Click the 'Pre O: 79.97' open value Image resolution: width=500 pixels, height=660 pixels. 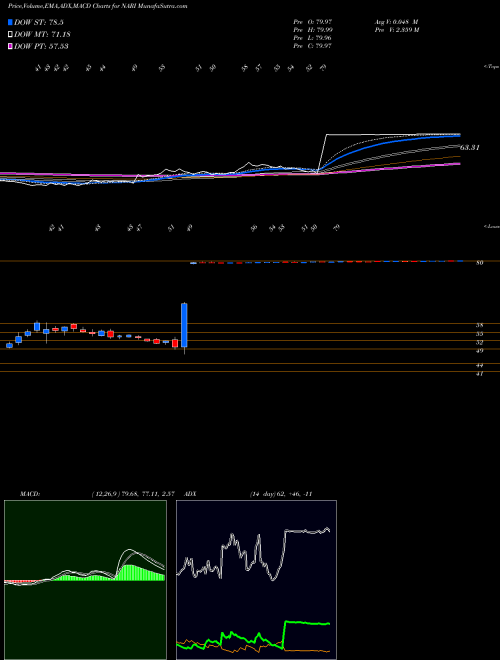tap(312, 21)
